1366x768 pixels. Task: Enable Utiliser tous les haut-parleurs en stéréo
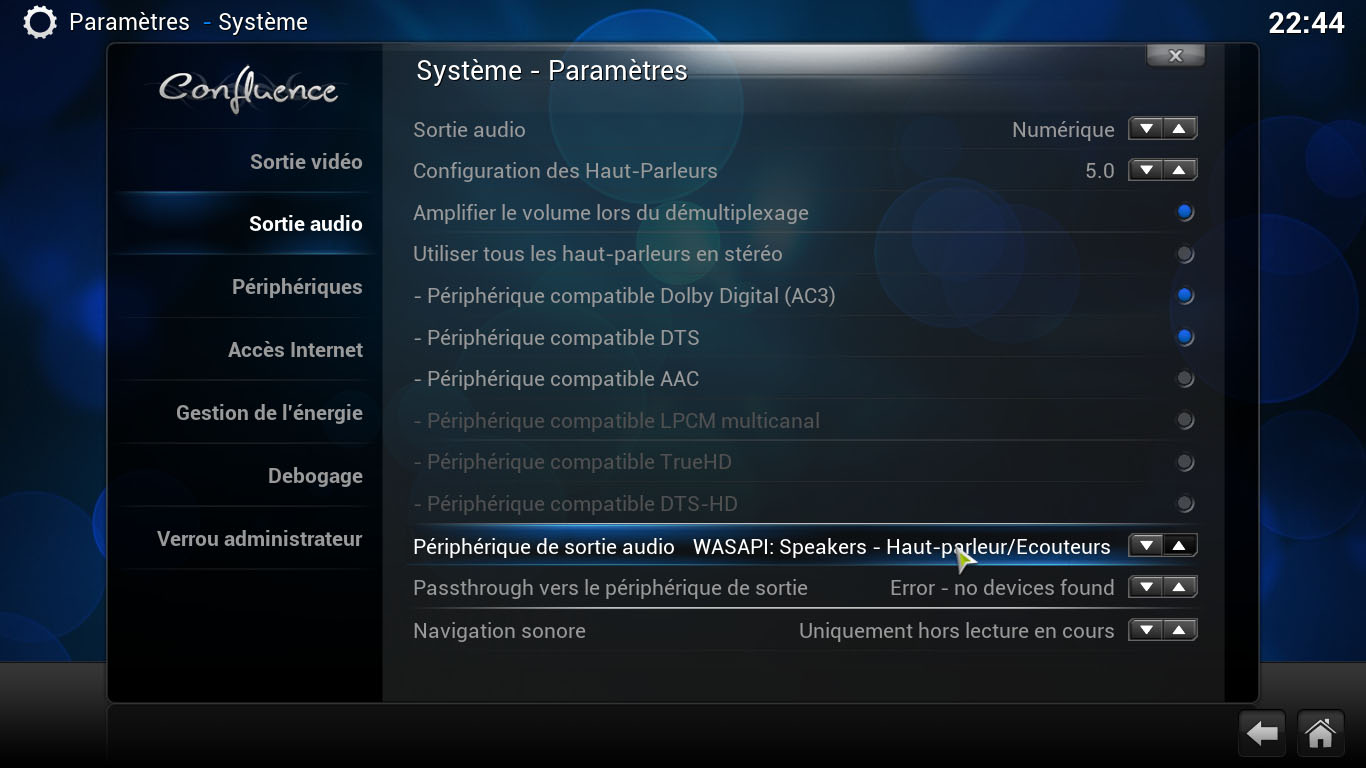1185,254
